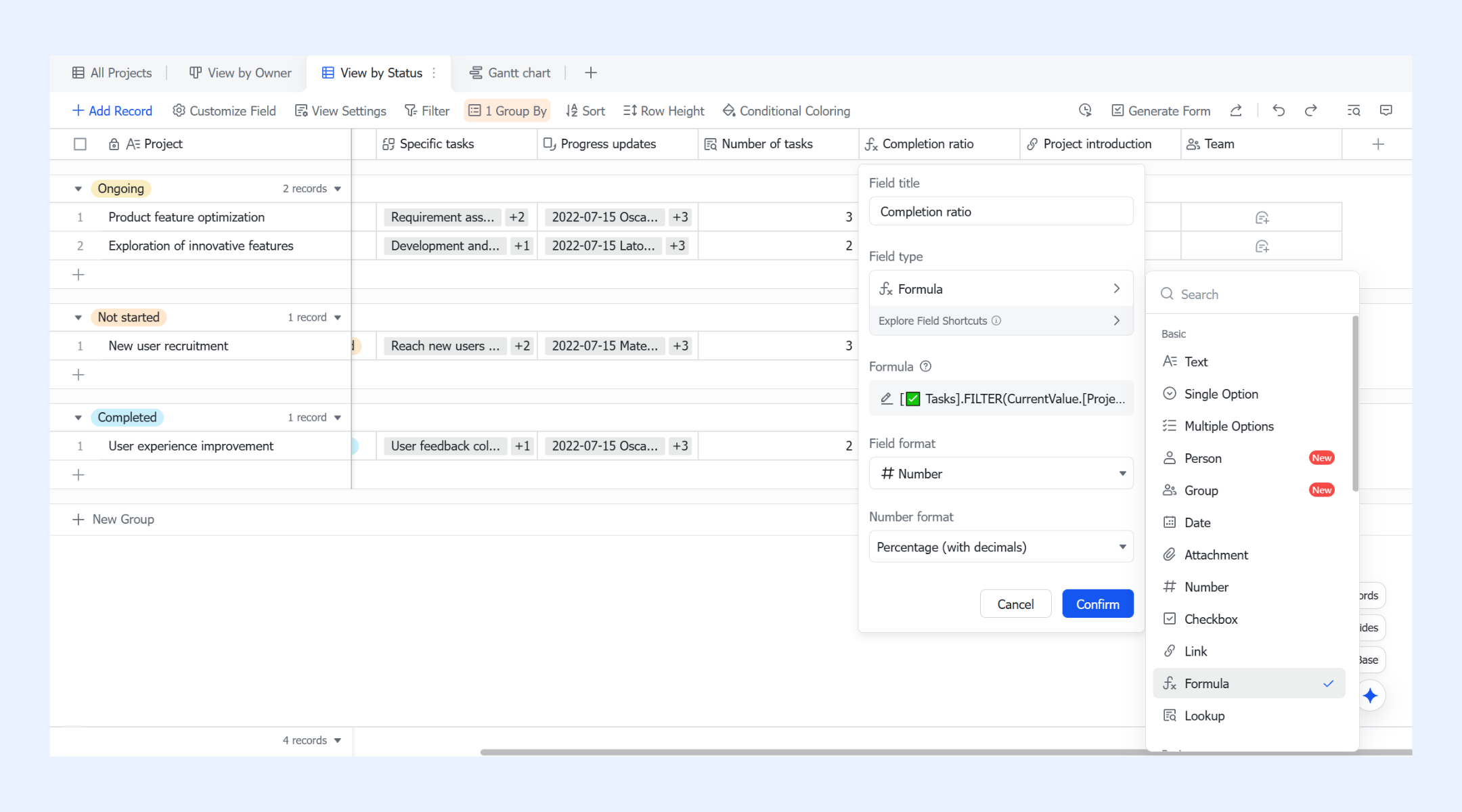Expand the Field type Formula selector
This screenshot has height=812, width=1462.
coord(1001,289)
